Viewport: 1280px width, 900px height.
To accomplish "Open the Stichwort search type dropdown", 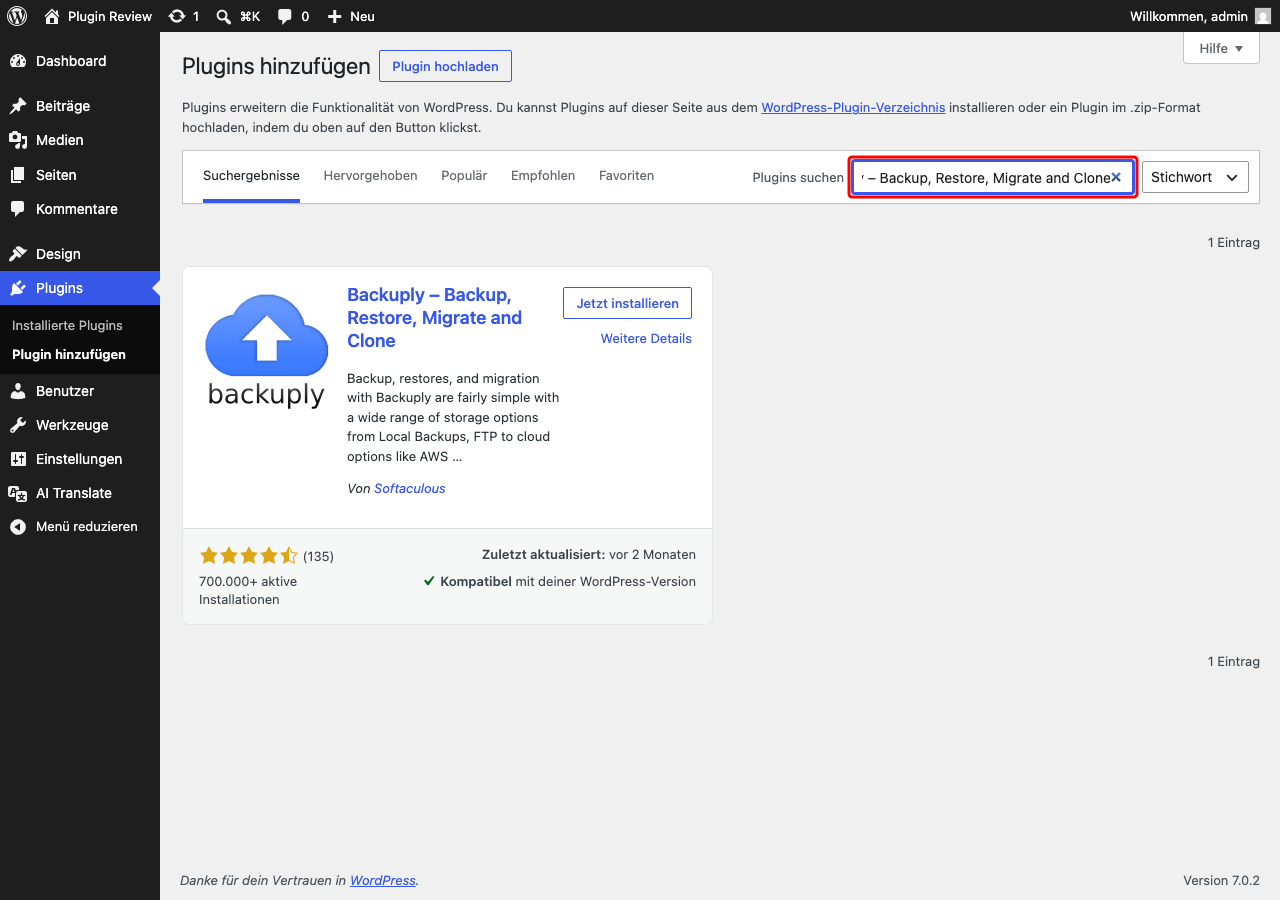I will point(1195,177).
